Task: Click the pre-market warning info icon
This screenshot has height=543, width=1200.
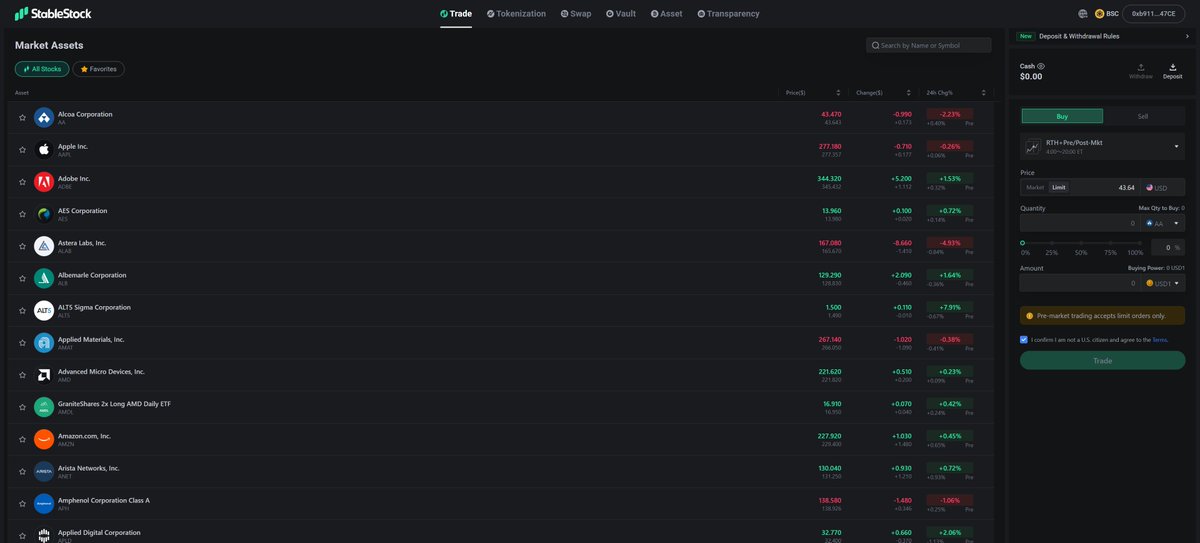Action: pyautogui.click(x=1030, y=315)
